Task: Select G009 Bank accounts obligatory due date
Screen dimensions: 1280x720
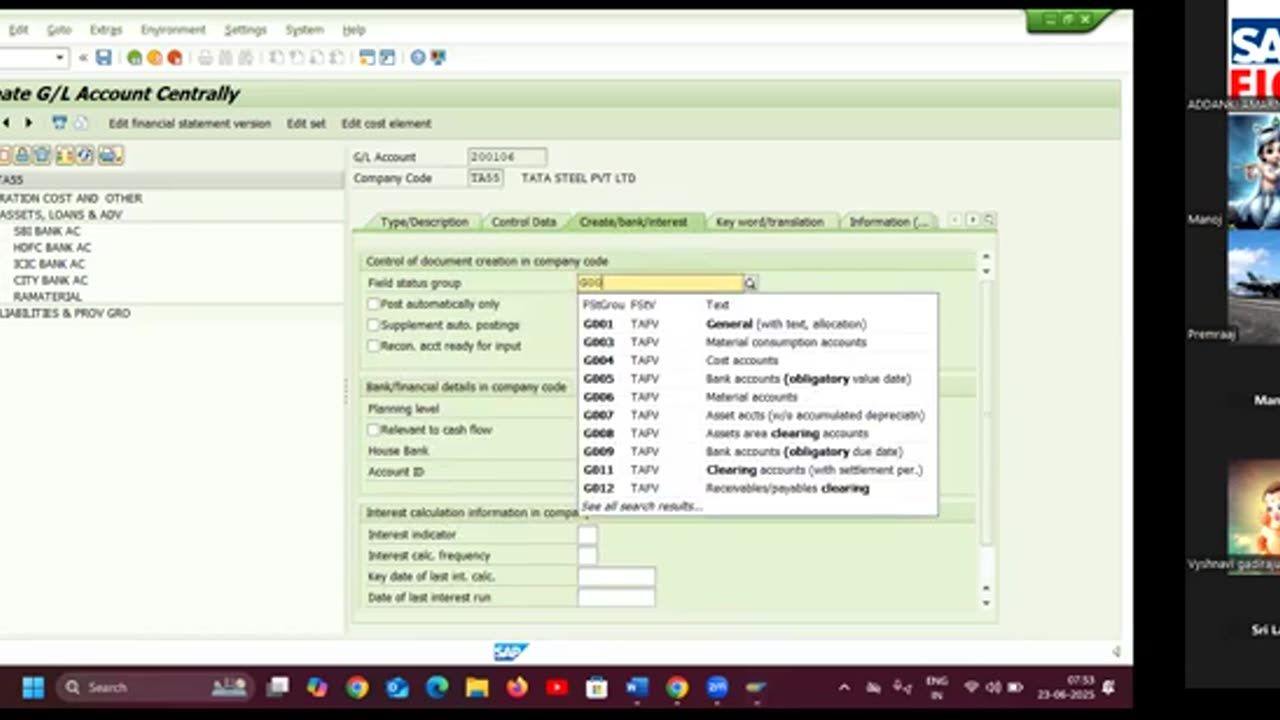Action: pos(758,452)
